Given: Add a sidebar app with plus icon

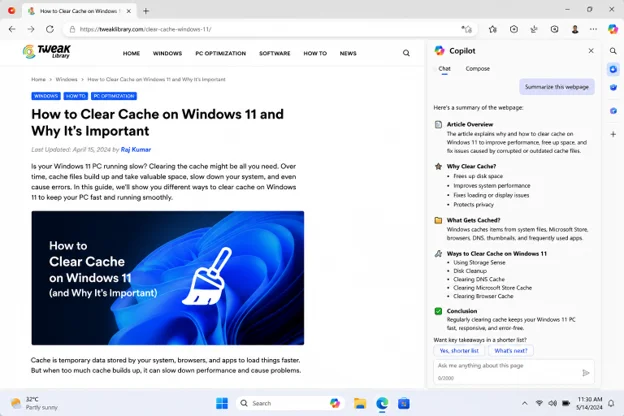Looking at the screenshot, I should (x=613, y=134).
